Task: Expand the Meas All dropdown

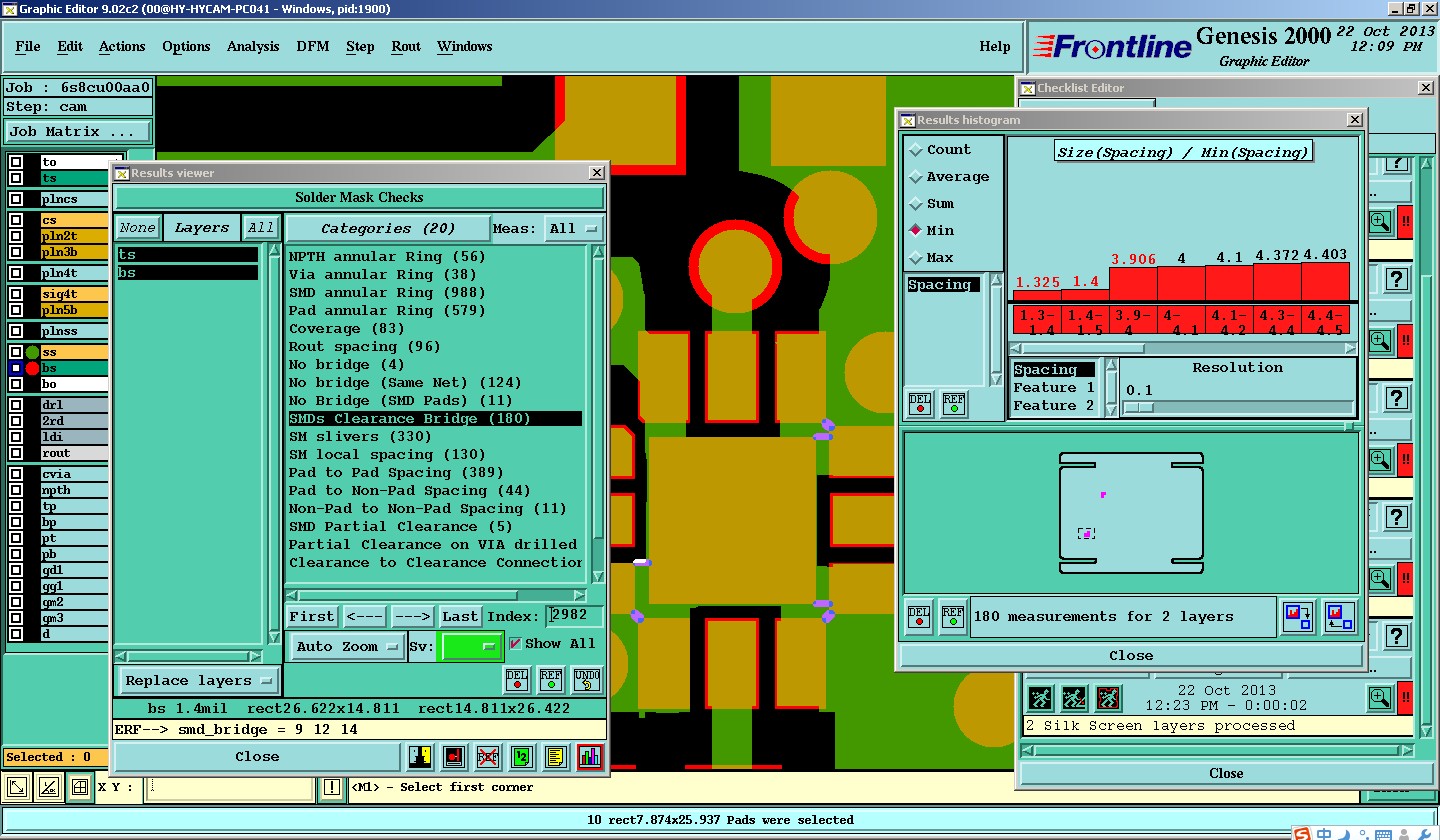Action: pyautogui.click(x=574, y=229)
